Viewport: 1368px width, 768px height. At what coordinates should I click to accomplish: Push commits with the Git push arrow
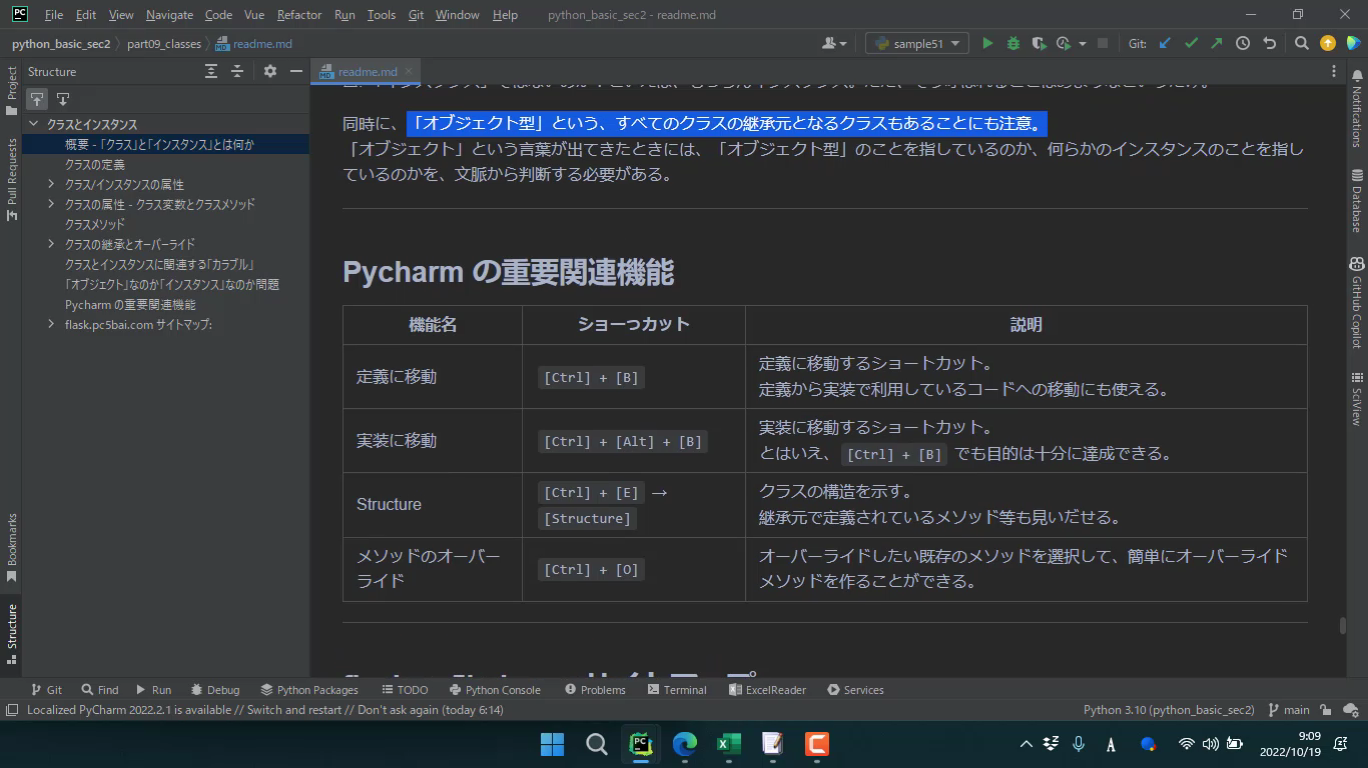1216,43
